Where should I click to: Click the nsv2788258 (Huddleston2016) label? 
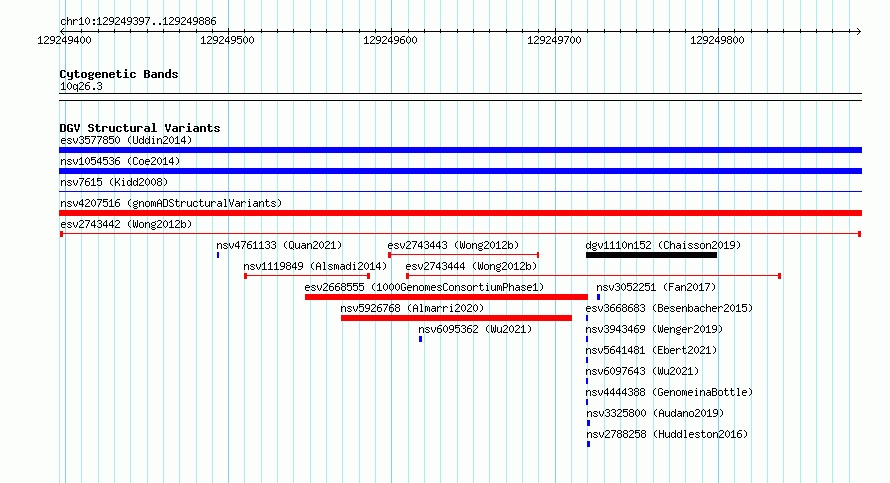[x=667, y=434]
